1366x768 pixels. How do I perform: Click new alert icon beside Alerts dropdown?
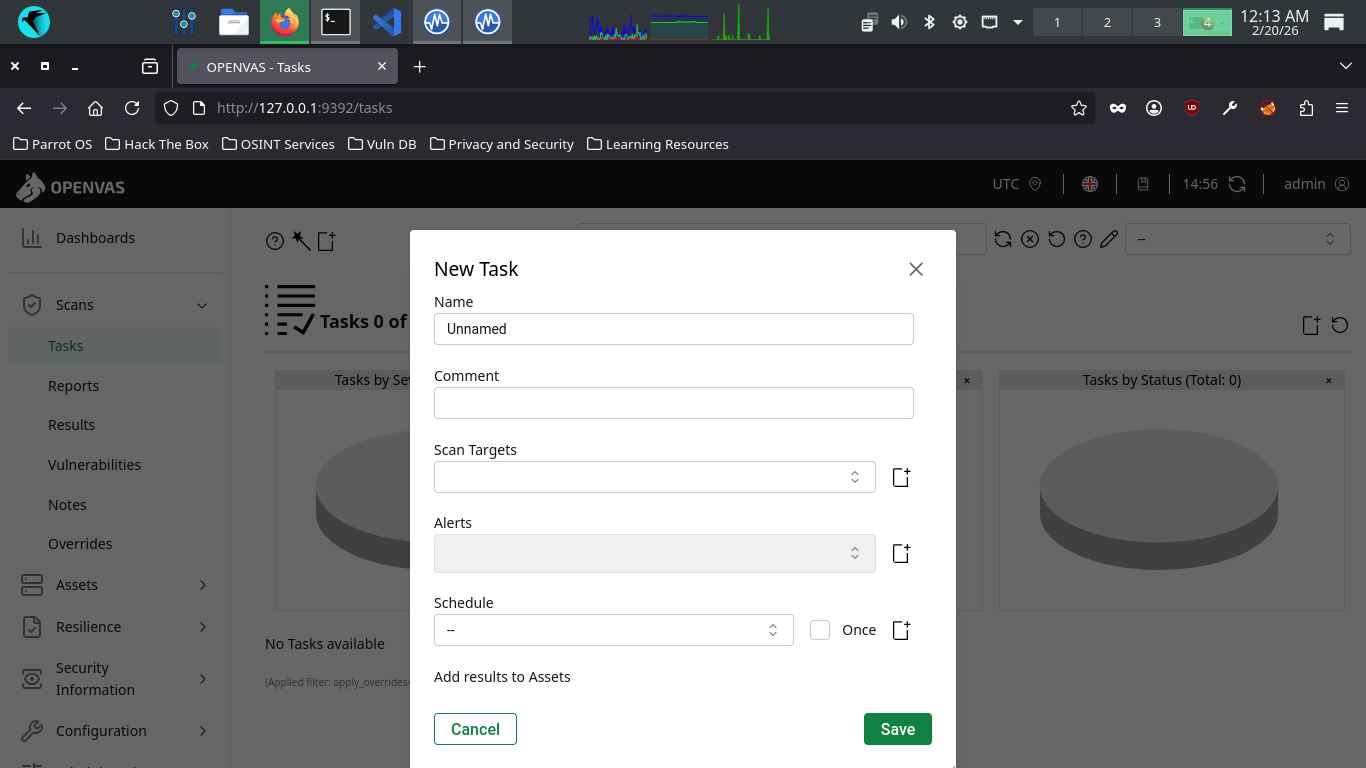click(x=901, y=553)
